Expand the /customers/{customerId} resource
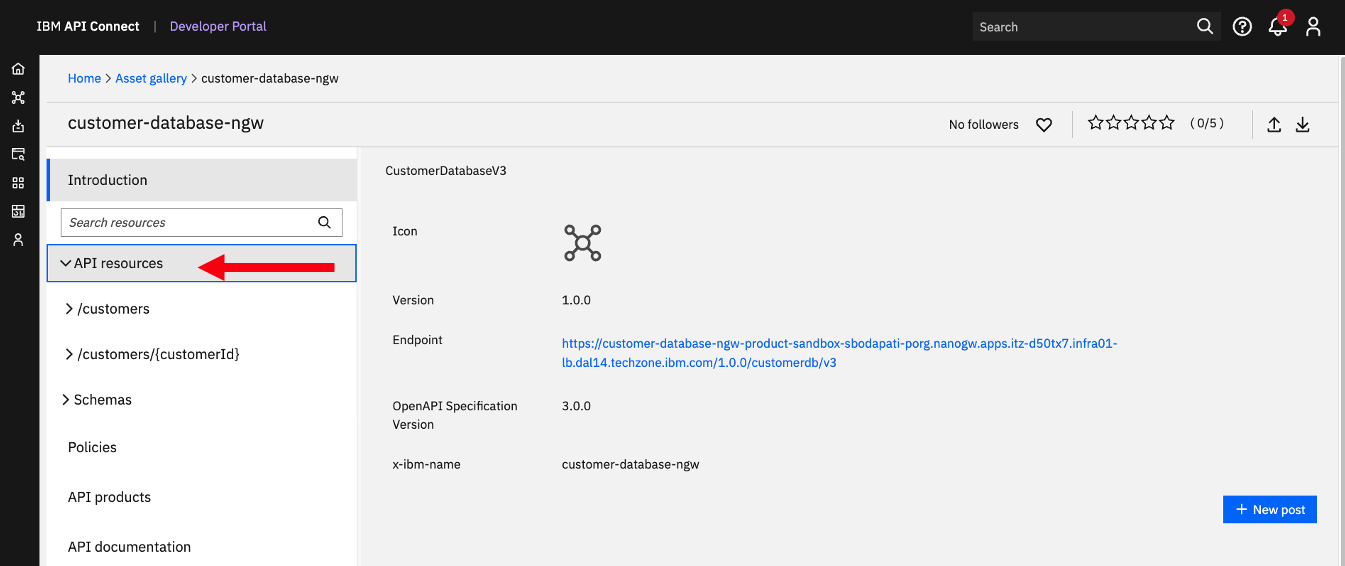The height and width of the screenshot is (566, 1345). click(x=201, y=354)
